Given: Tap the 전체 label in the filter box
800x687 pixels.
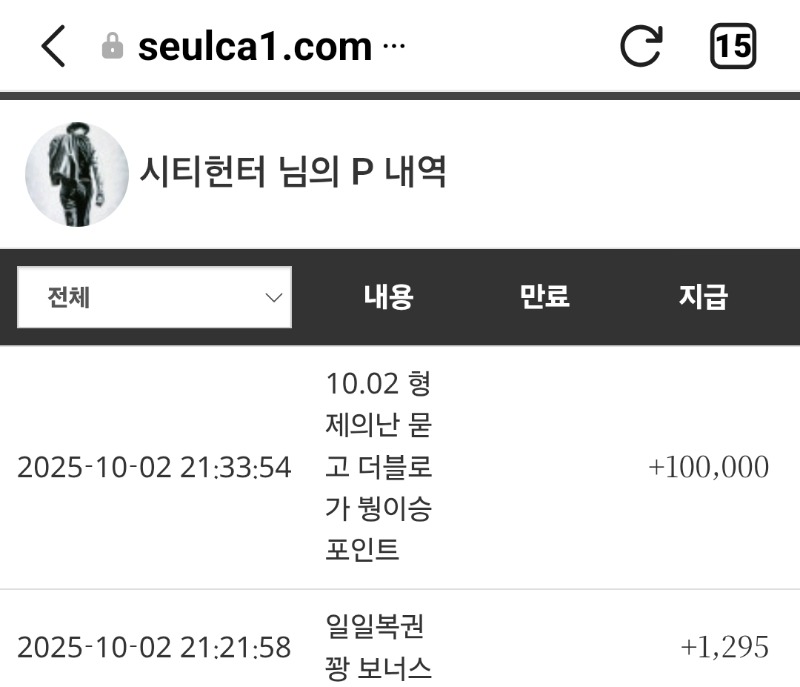Looking at the screenshot, I should (69, 297).
